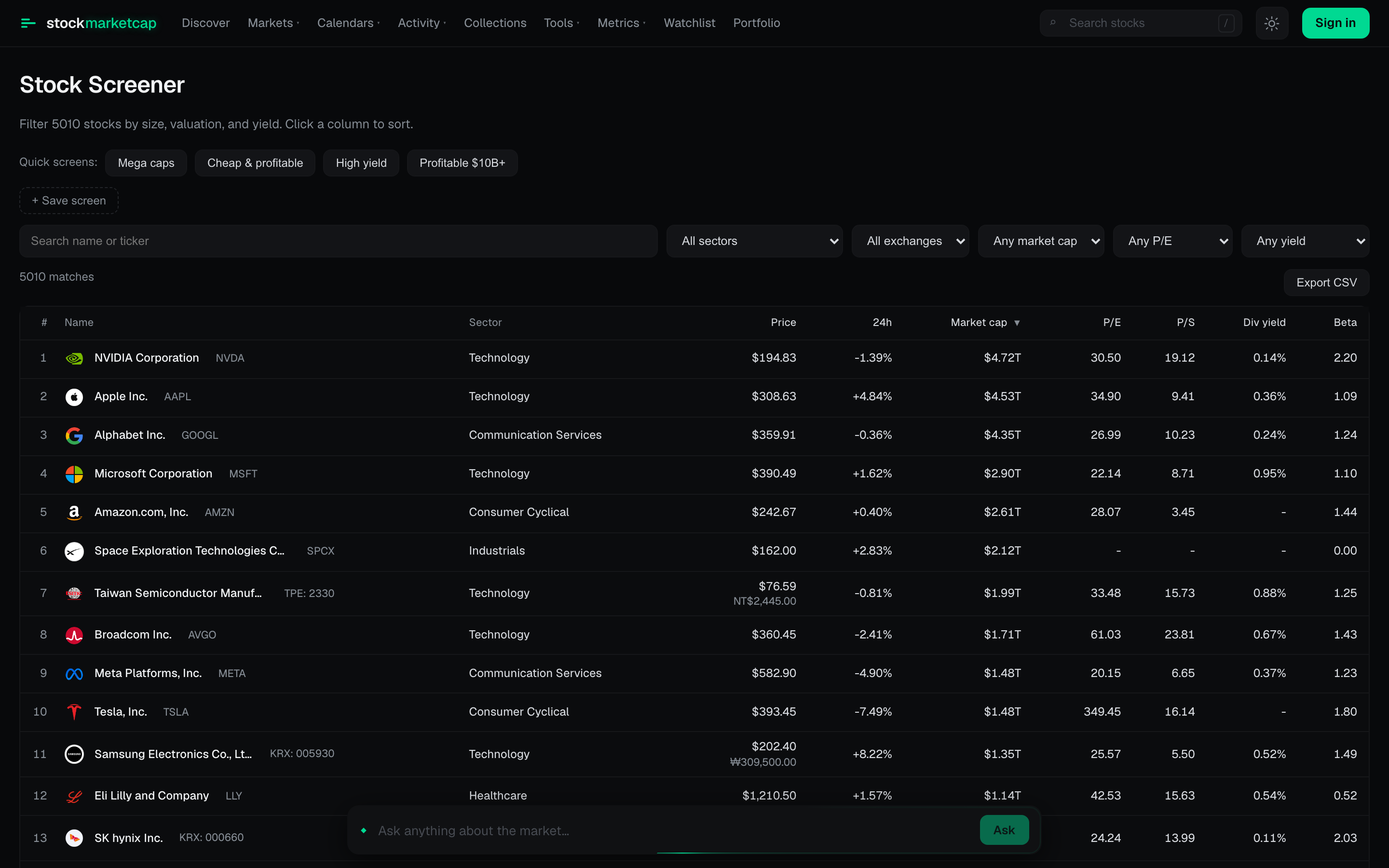This screenshot has height=868, width=1389.
Task: Click the Save screen button
Action: (69, 200)
